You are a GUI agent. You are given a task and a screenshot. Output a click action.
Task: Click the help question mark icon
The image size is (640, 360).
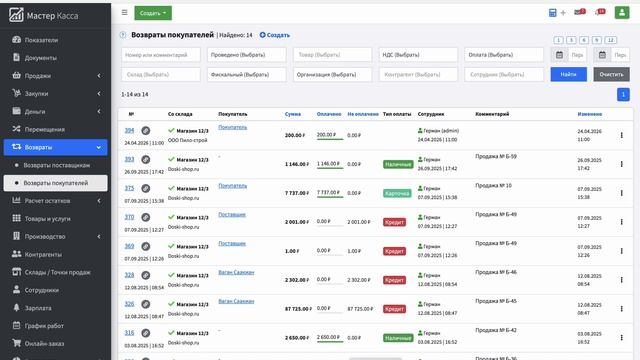(123, 35)
